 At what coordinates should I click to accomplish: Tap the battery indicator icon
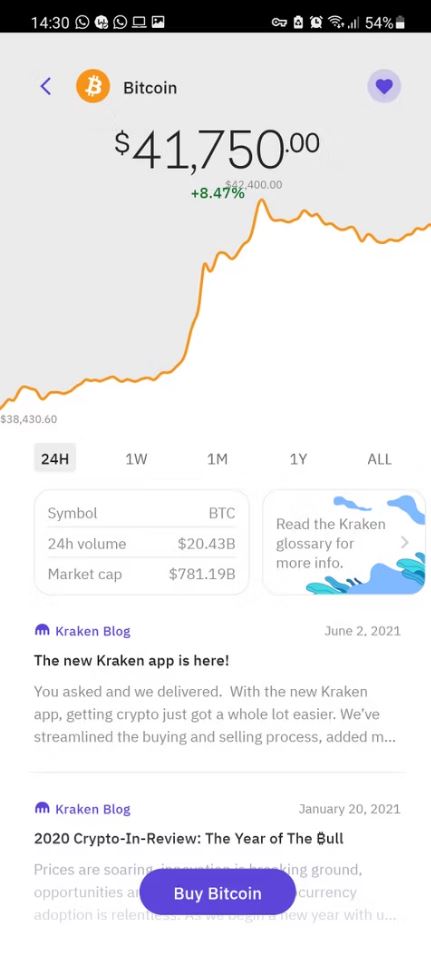coord(400,23)
